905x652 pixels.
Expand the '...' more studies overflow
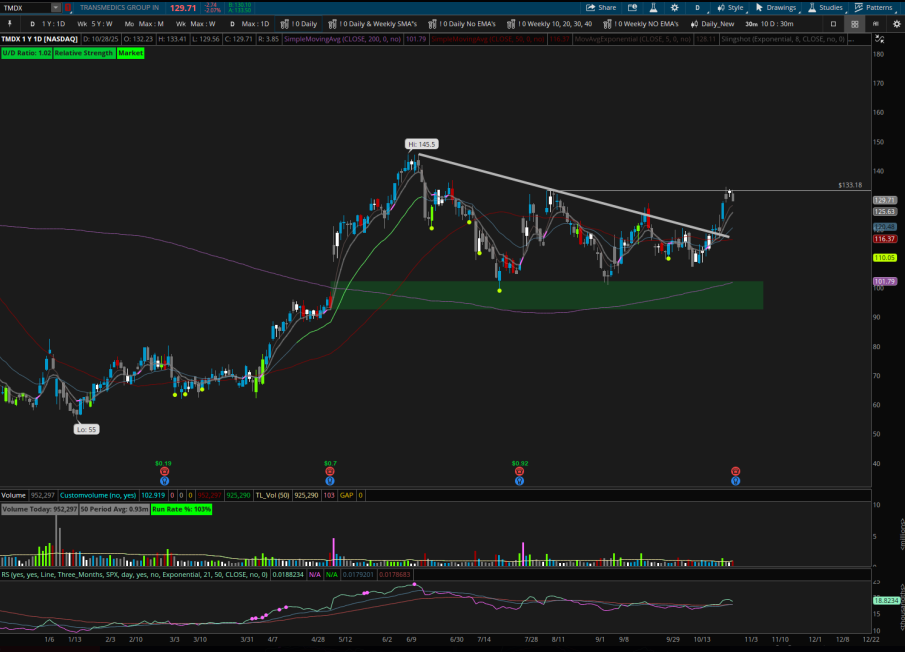[851, 39]
